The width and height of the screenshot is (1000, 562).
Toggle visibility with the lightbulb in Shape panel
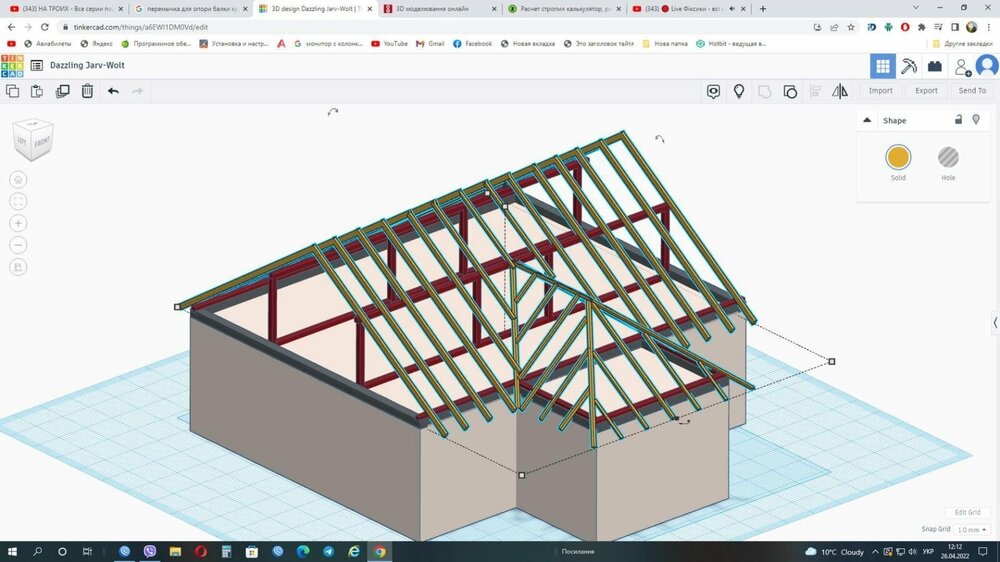tap(976, 120)
